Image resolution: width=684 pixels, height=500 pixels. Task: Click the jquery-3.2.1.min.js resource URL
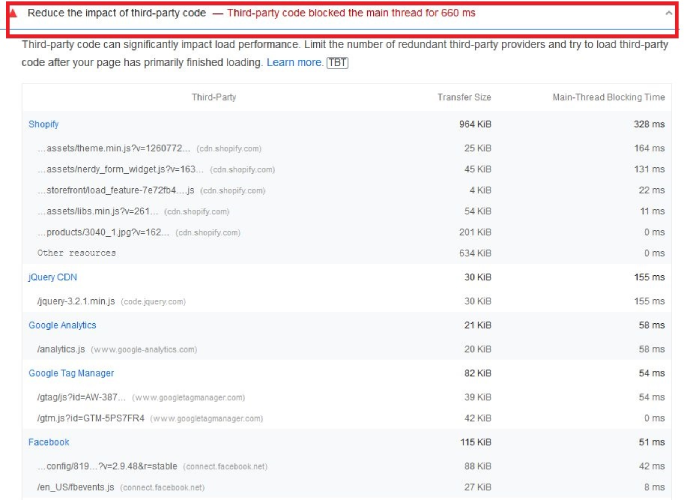(76, 301)
